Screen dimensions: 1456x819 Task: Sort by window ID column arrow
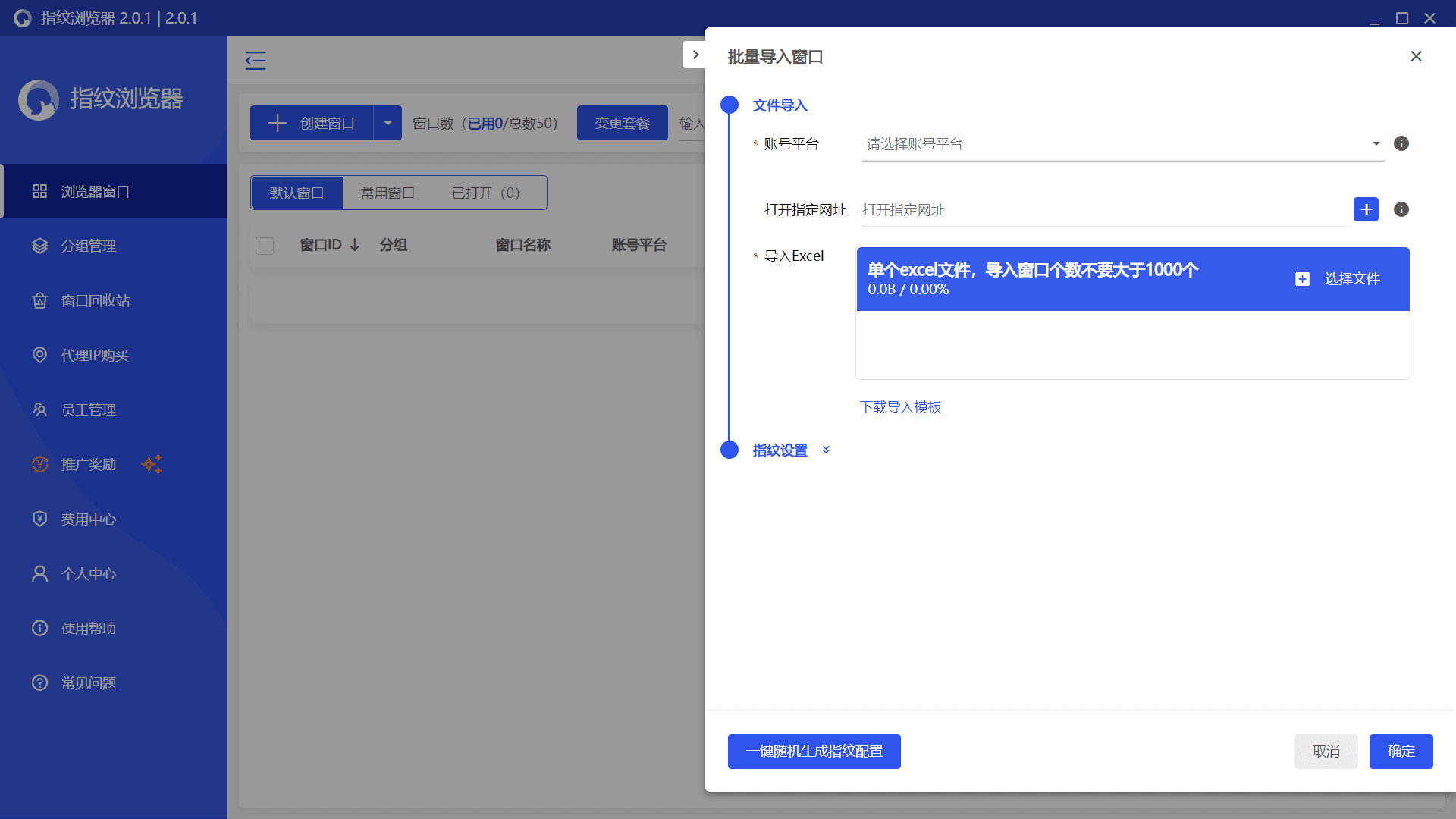pyautogui.click(x=355, y=245)
